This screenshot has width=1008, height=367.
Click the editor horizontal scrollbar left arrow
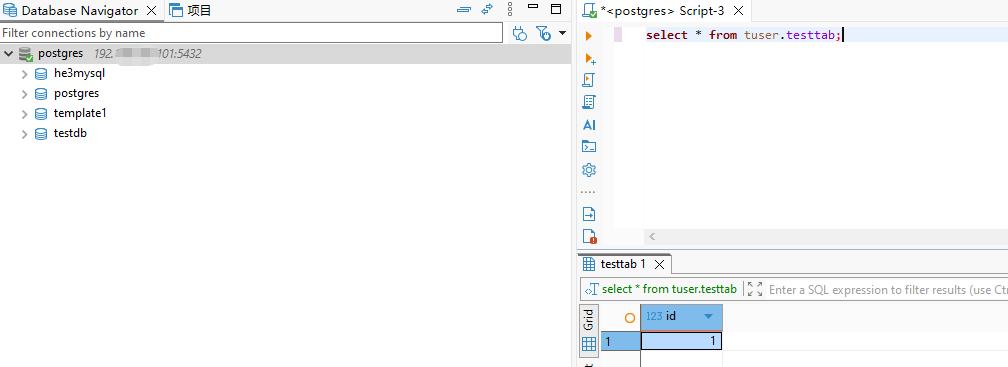(x=652, y=237)
